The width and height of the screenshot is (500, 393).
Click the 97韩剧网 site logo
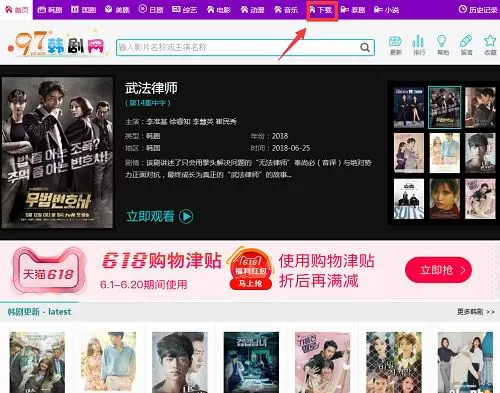pyautogui.click(x=56, y=44)
